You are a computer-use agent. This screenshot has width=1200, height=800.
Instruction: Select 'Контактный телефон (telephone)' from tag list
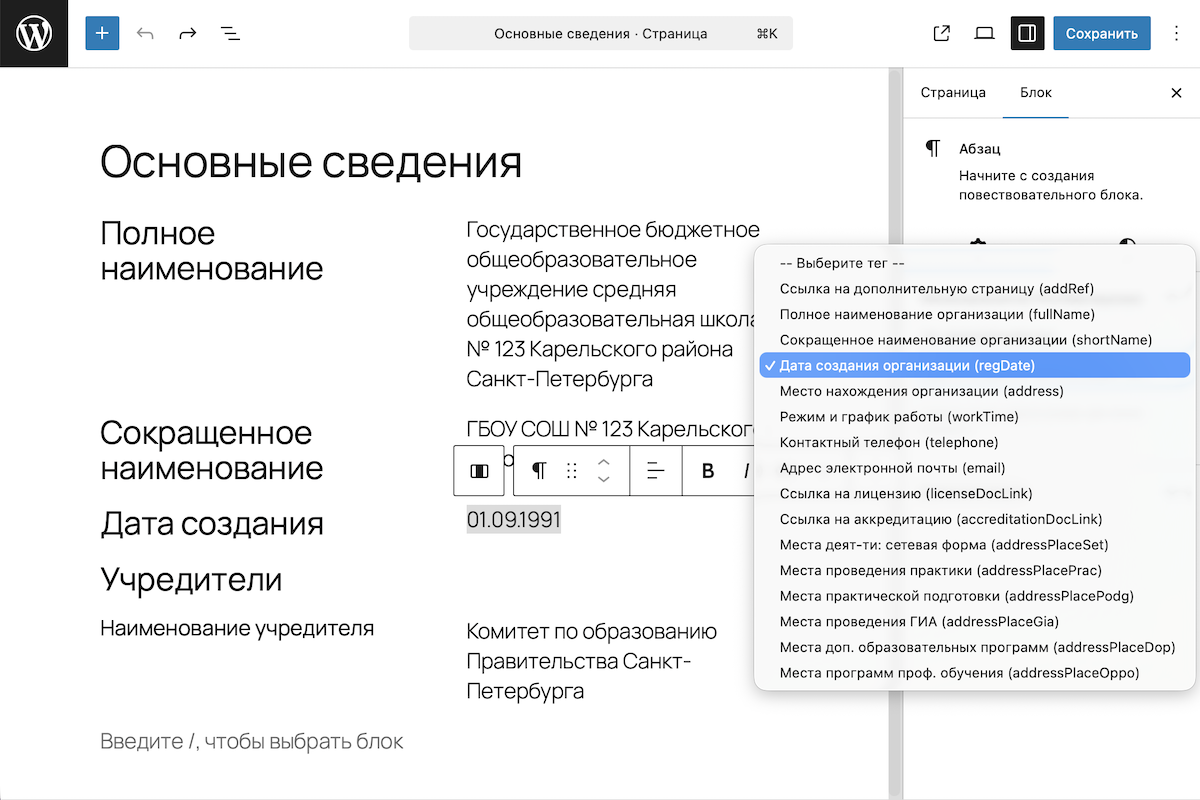tap(888, 442)
